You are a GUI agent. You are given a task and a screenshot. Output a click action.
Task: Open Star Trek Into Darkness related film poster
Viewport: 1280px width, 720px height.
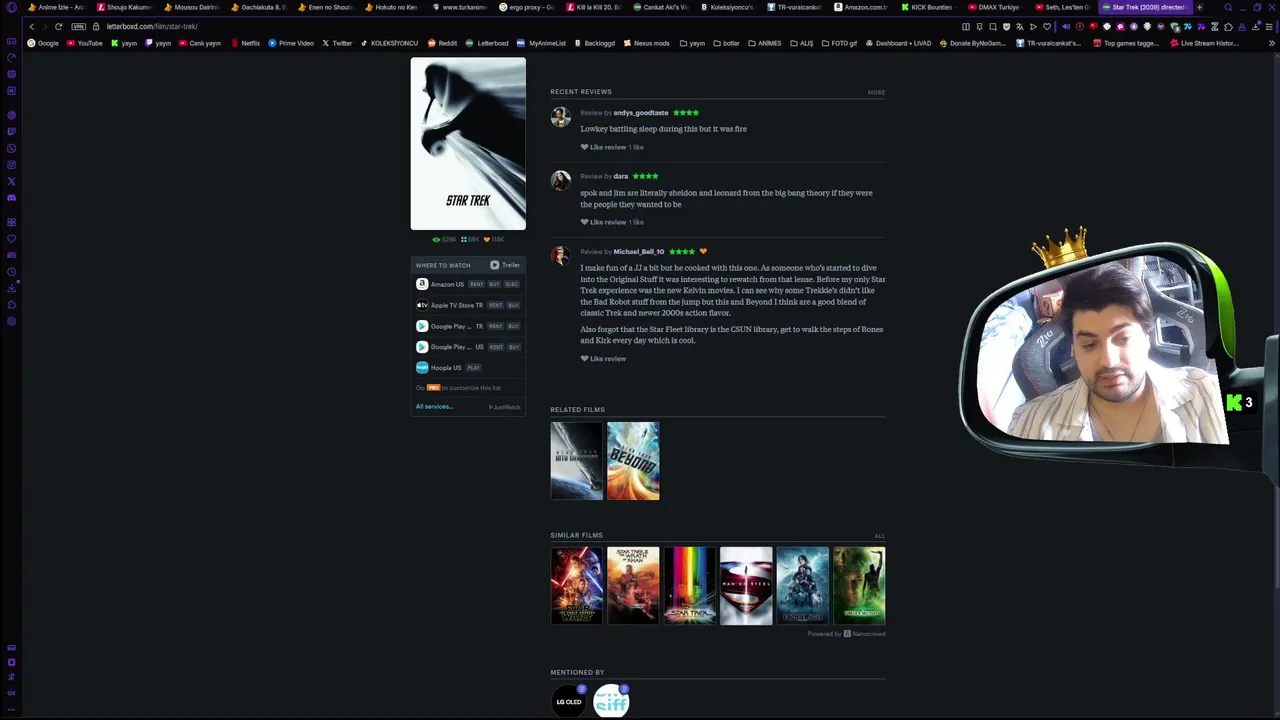point(577,461)
